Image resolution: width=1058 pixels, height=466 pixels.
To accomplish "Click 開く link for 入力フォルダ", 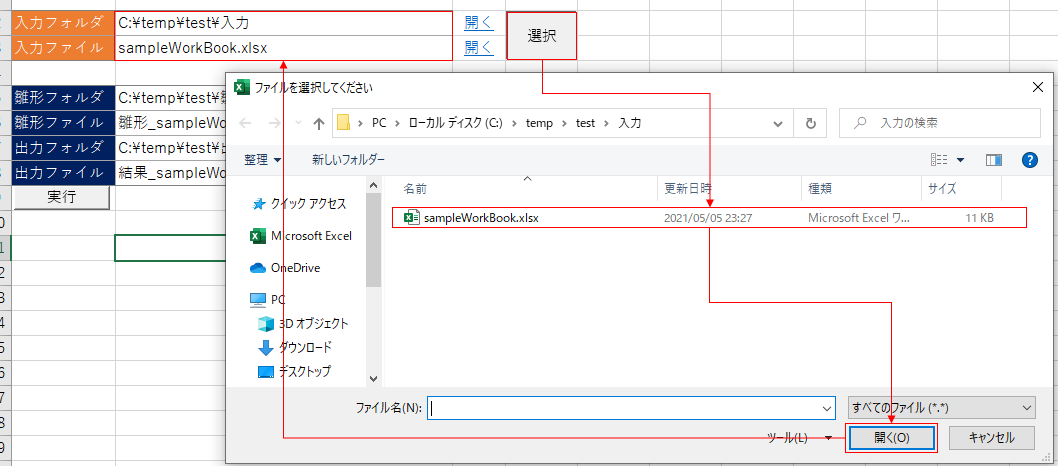I will click(x=479, y=23).
